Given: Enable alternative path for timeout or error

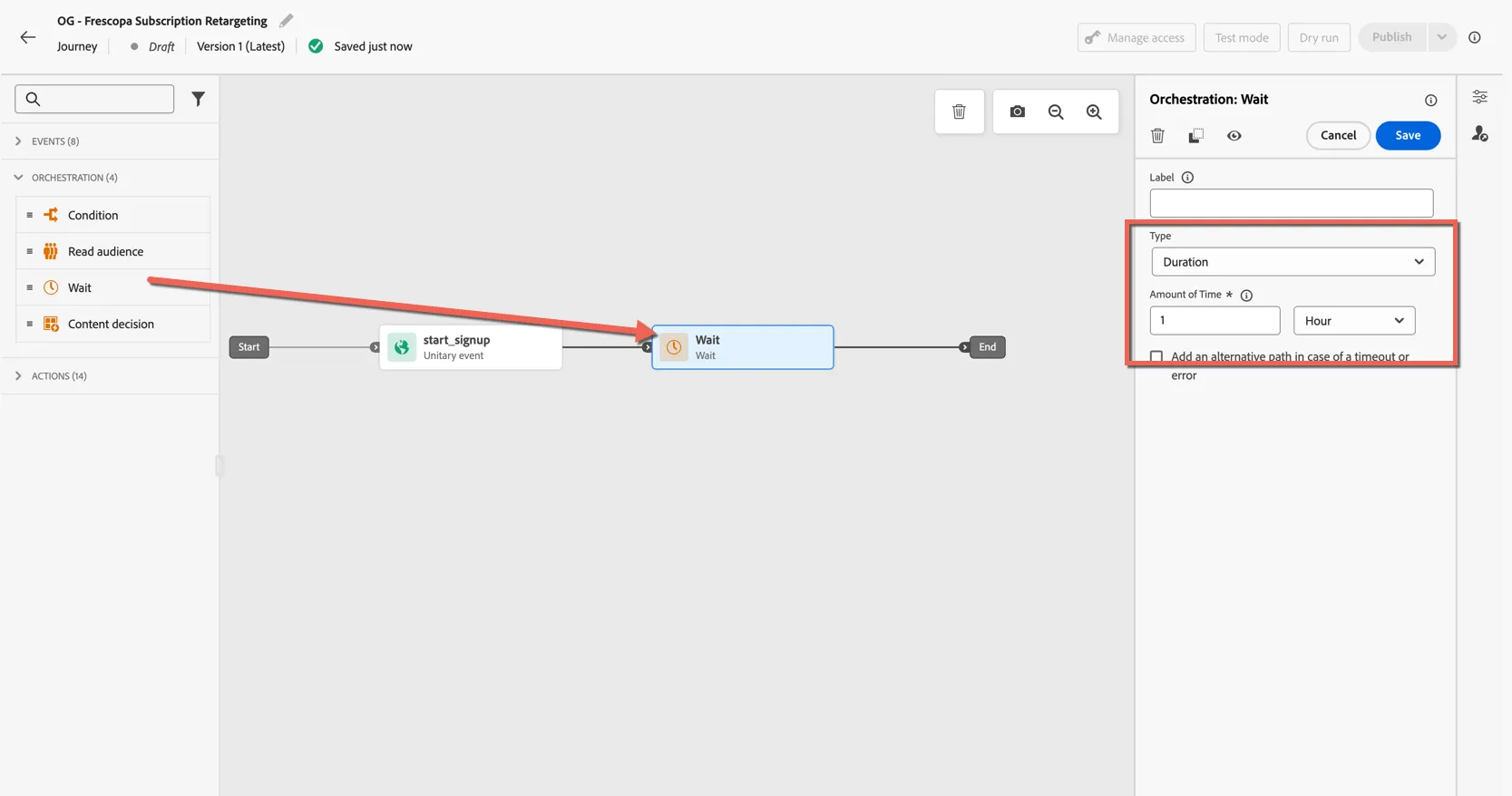Looking at the screenshot, I should pyautogui.click(x=1156, y=356).
